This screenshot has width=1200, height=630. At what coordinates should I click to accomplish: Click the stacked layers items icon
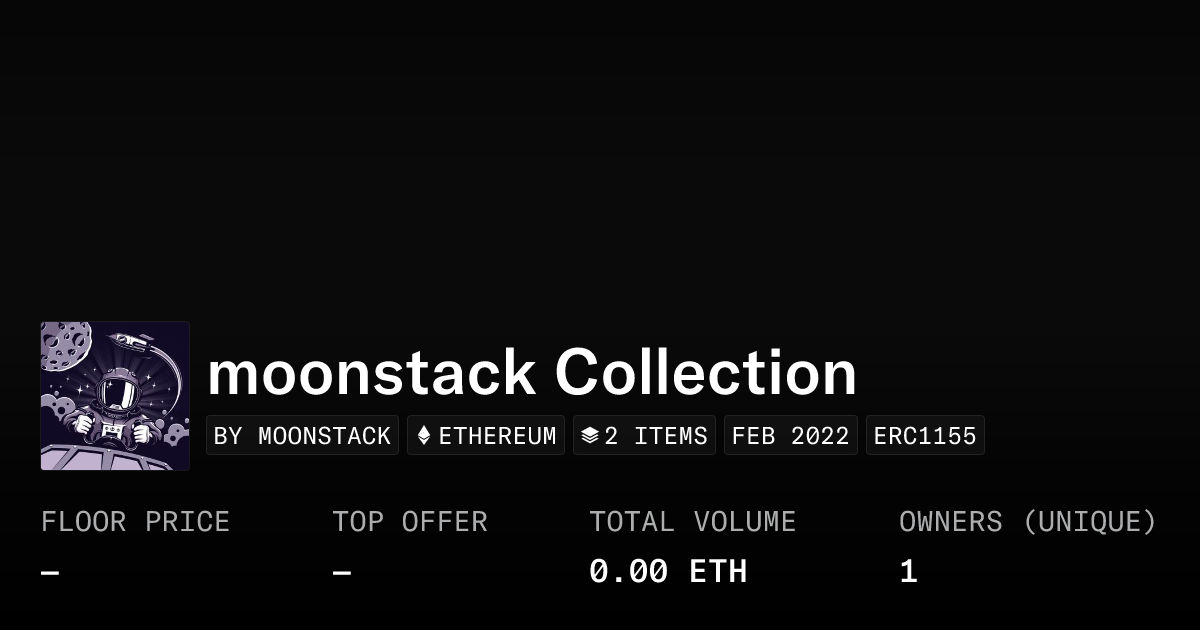590,436
